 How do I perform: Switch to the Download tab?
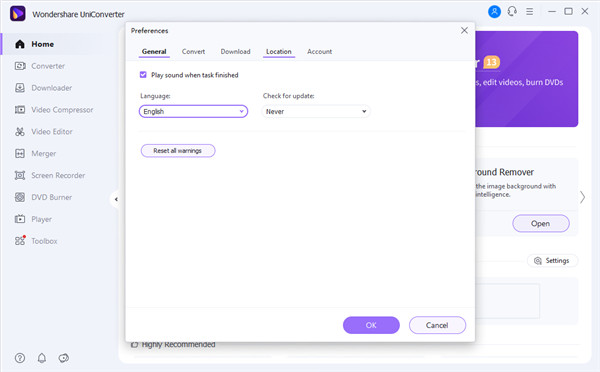235,51
